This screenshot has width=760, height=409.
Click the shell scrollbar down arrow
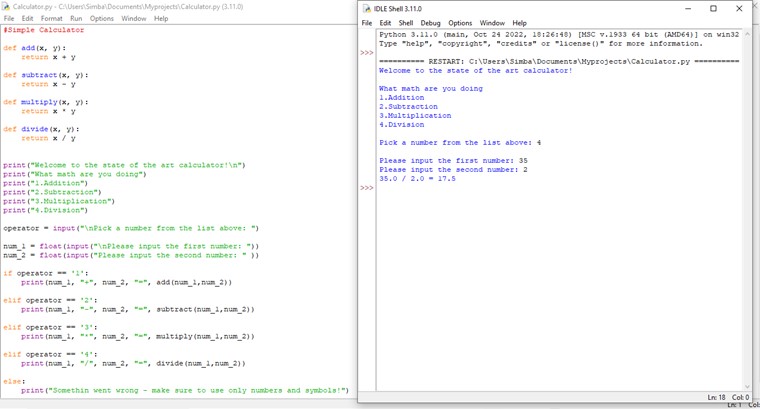pyautogui.click(x=747, y=386)
